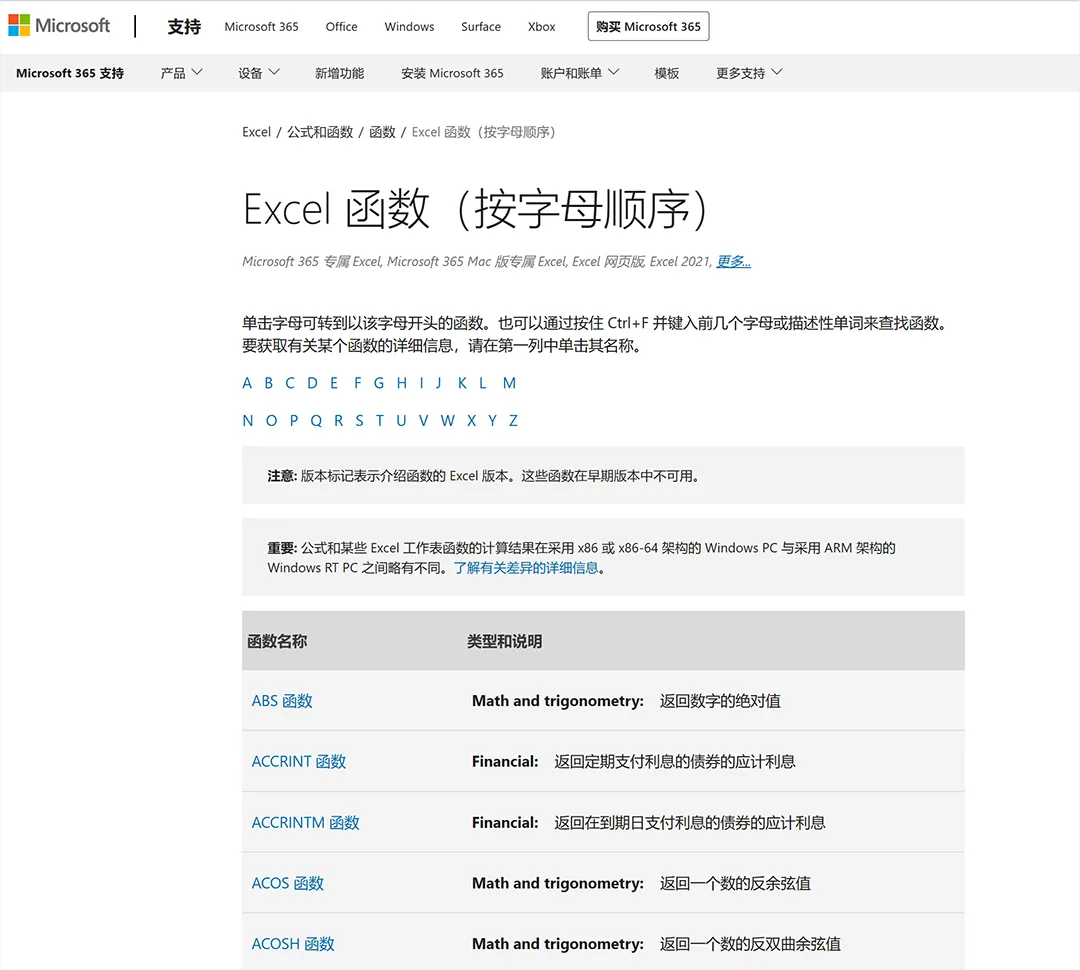Expand the 账户和账单 dropdown

[x=579, y=73]
